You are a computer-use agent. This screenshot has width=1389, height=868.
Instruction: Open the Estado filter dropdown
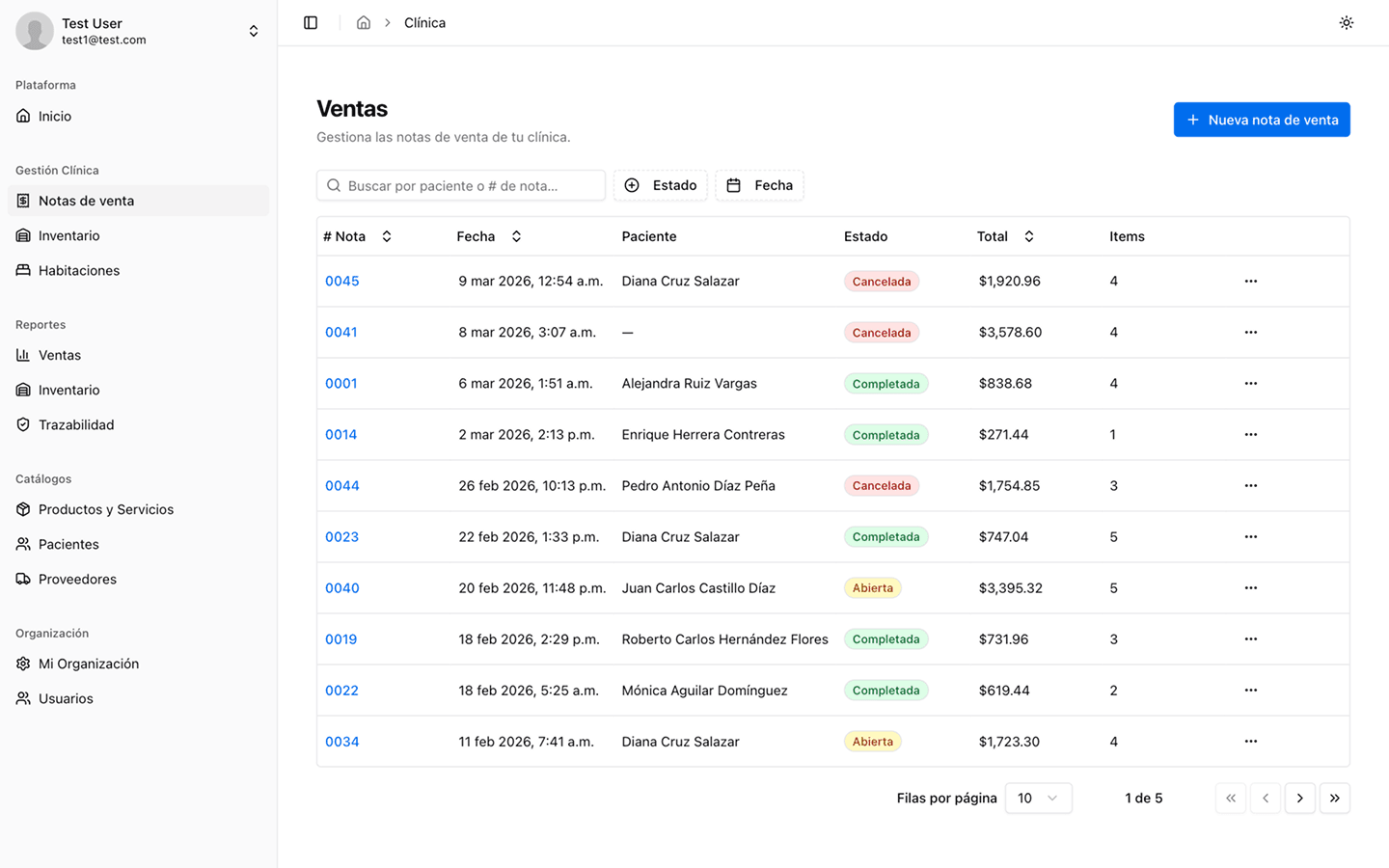661,185
